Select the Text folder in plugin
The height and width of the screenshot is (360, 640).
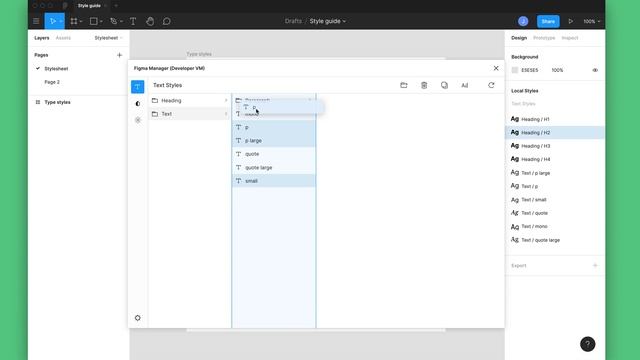point(190,114)
